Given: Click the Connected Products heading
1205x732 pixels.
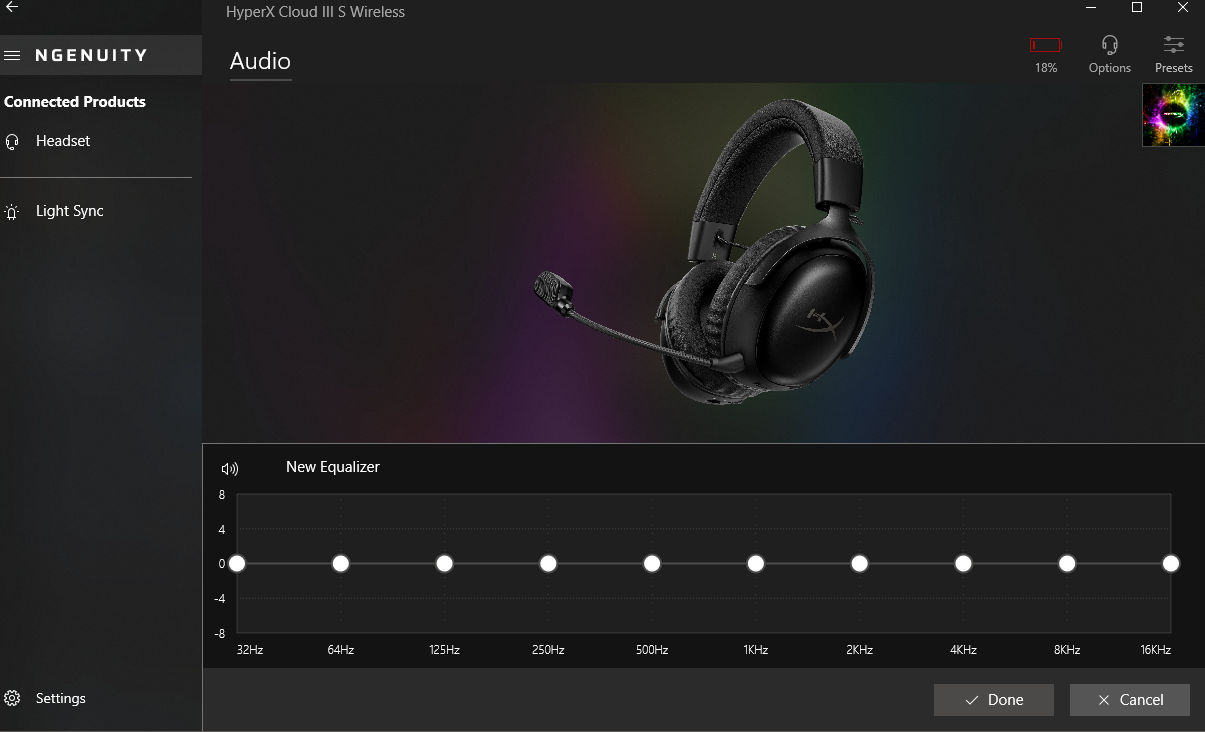Looking at the screenshot, I should [x=75, y=102].
